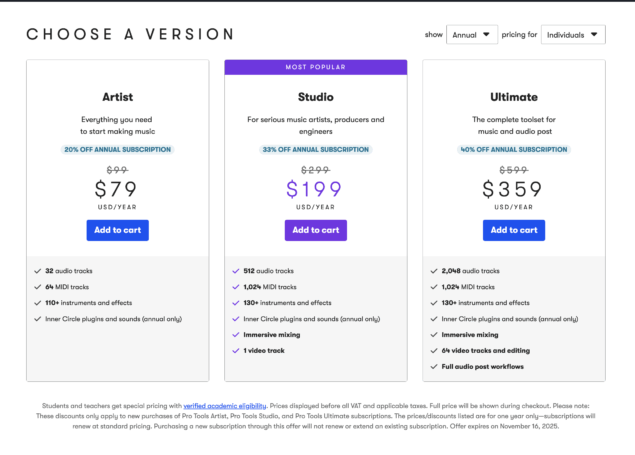
Task: Click checkmark beside 64 video tracks and editing
Action: tap(434, 351)
